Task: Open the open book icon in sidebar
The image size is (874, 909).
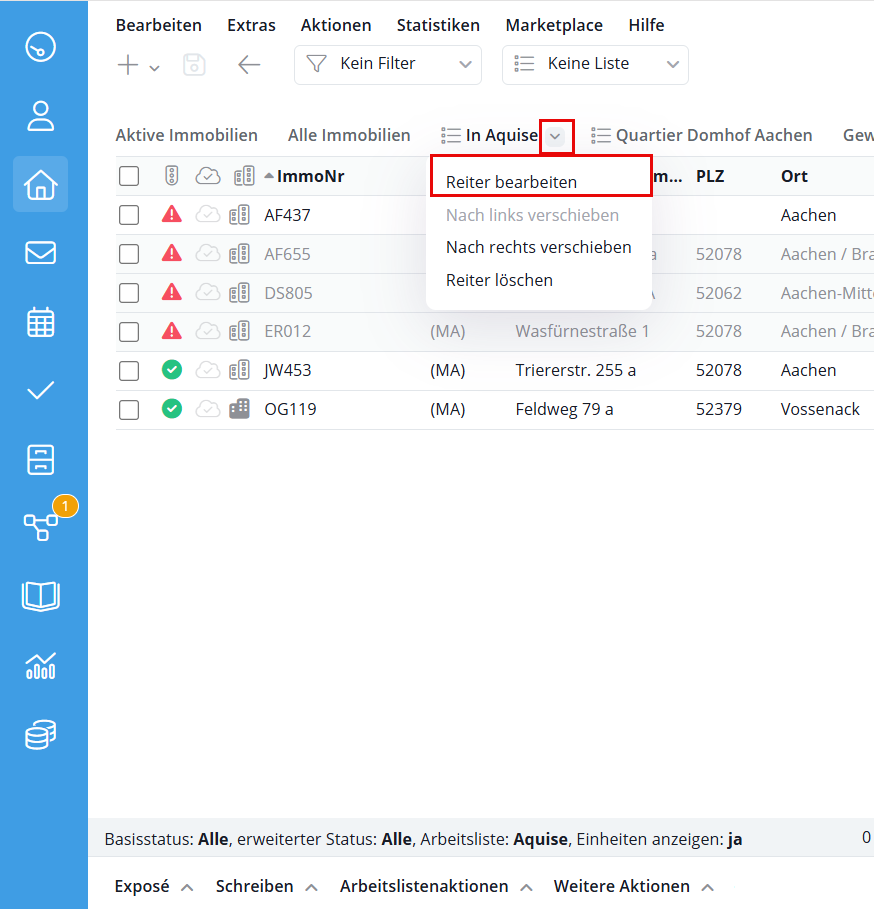Action: click(41, 596)
